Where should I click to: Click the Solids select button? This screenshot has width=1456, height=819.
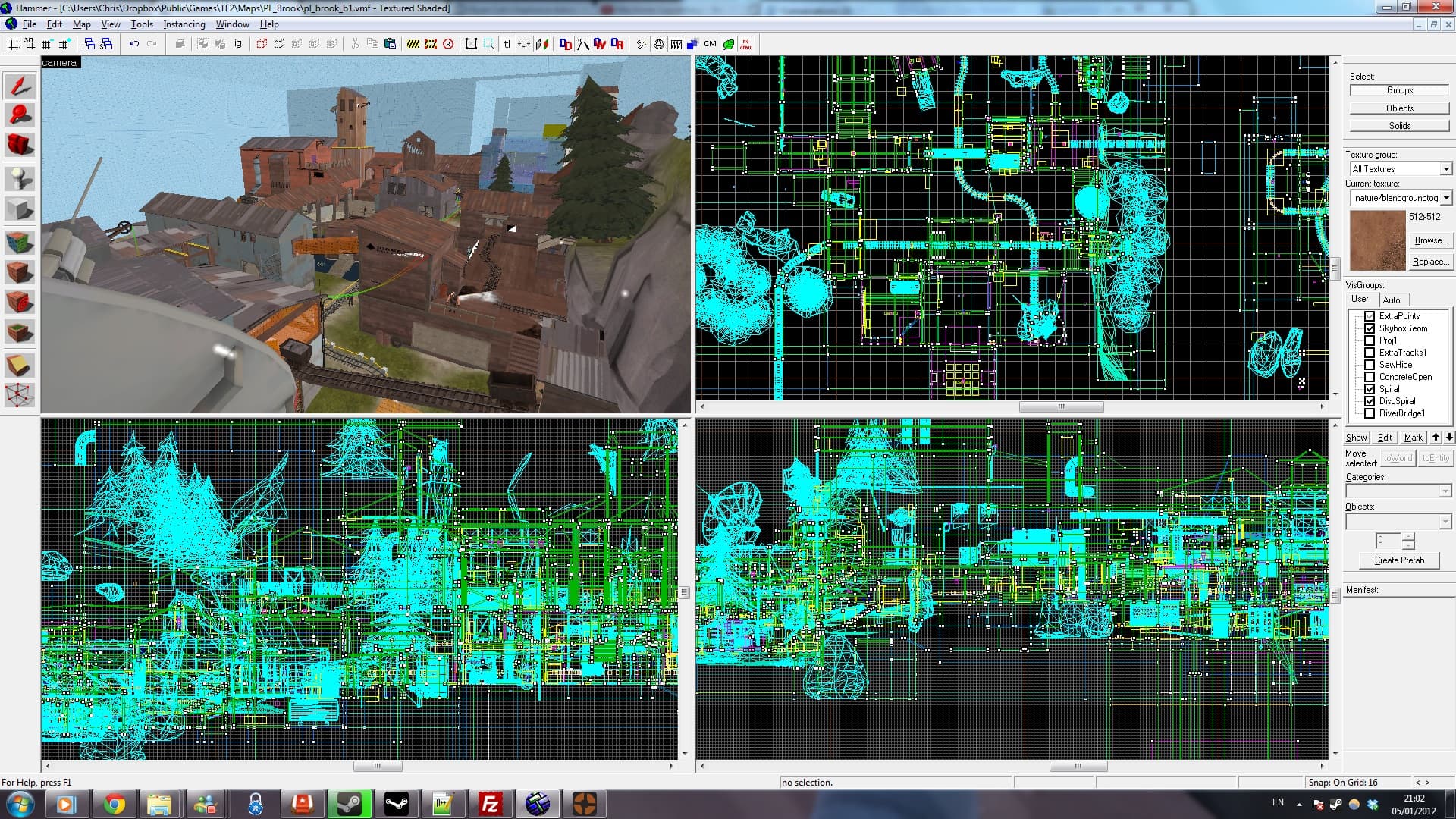(1399, 126)
